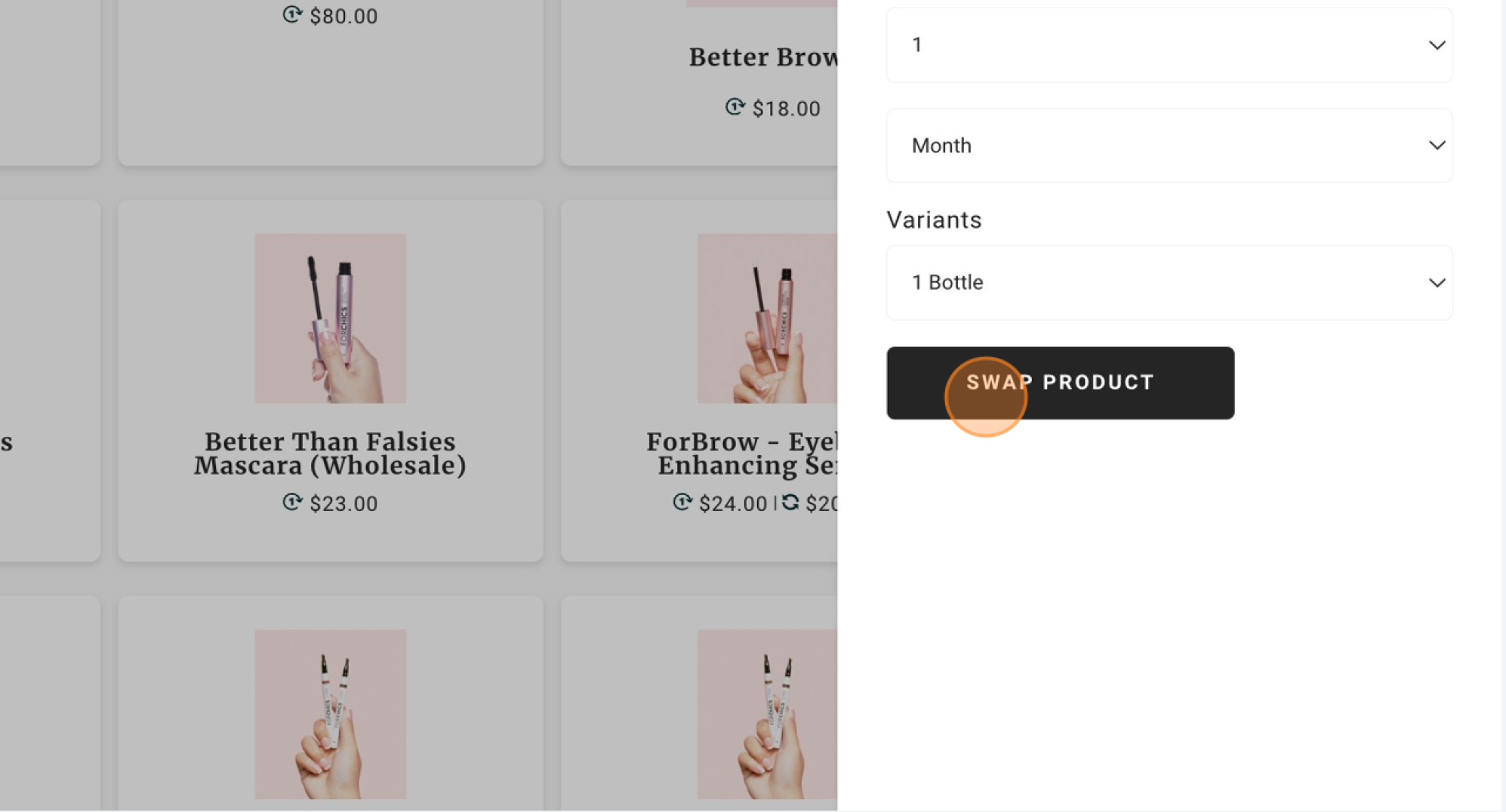Click one-time icon beside $18.00 price
The image size is (1506, 812).
735,107
